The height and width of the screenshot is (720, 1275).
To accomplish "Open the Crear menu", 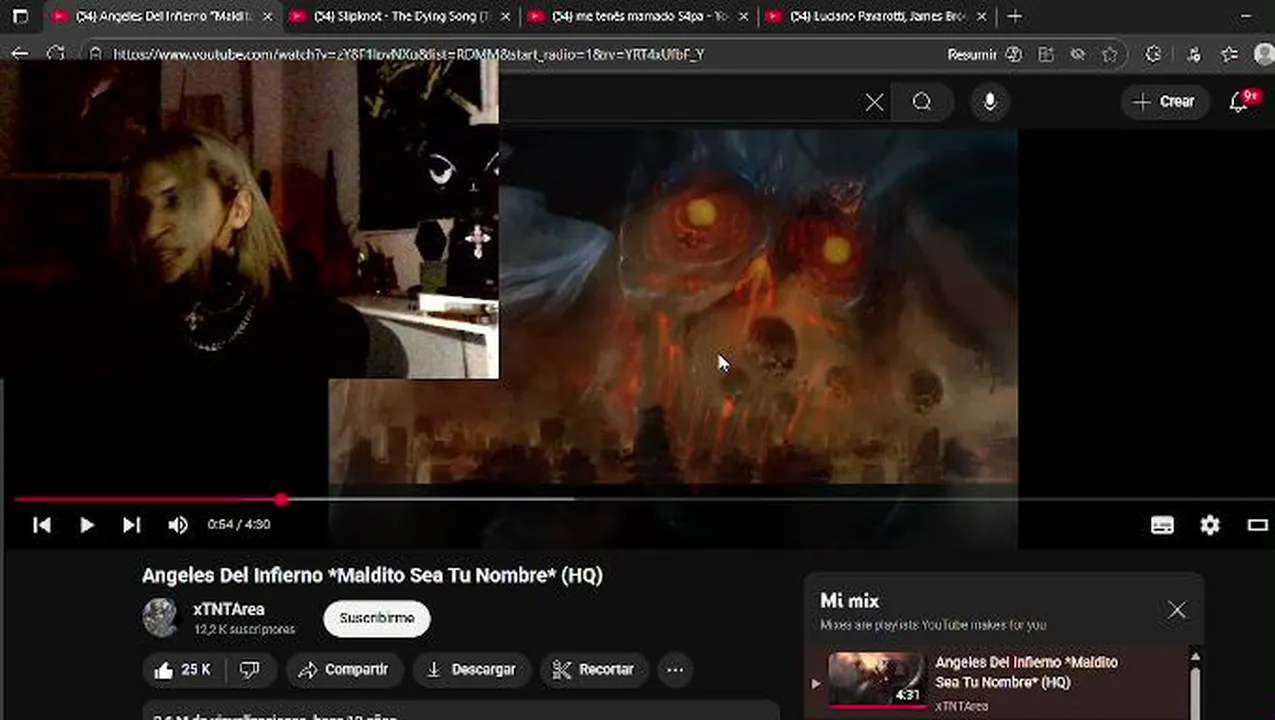I will point(1164,102).
